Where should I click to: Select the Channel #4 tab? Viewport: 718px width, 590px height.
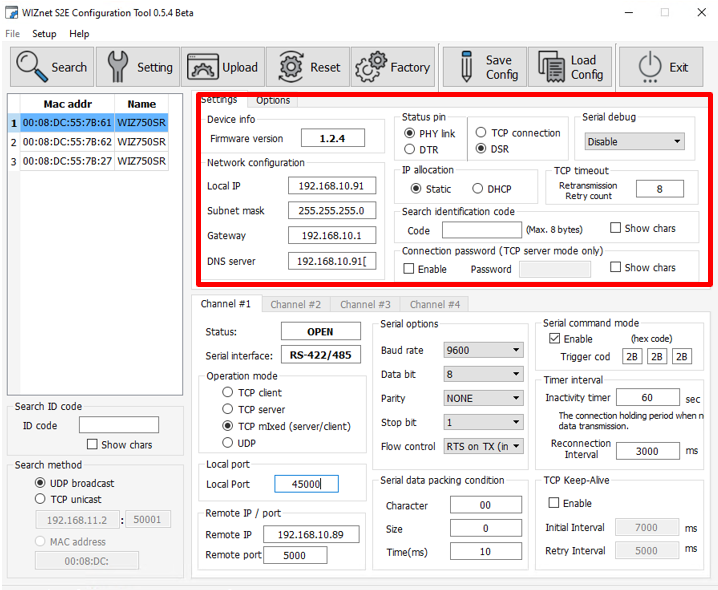(x=435, y=305)
